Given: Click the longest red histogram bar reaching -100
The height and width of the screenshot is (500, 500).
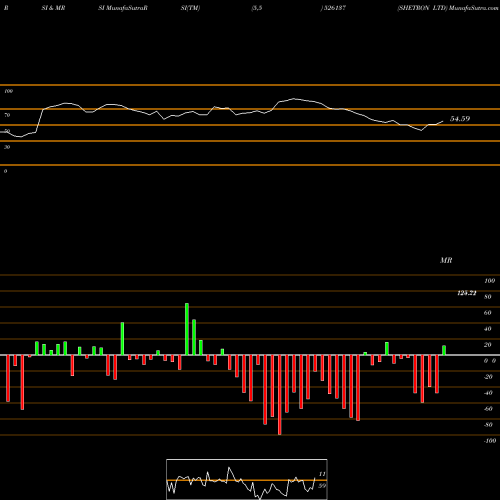Looking at the screenshot, I should [x=279, y=395].
